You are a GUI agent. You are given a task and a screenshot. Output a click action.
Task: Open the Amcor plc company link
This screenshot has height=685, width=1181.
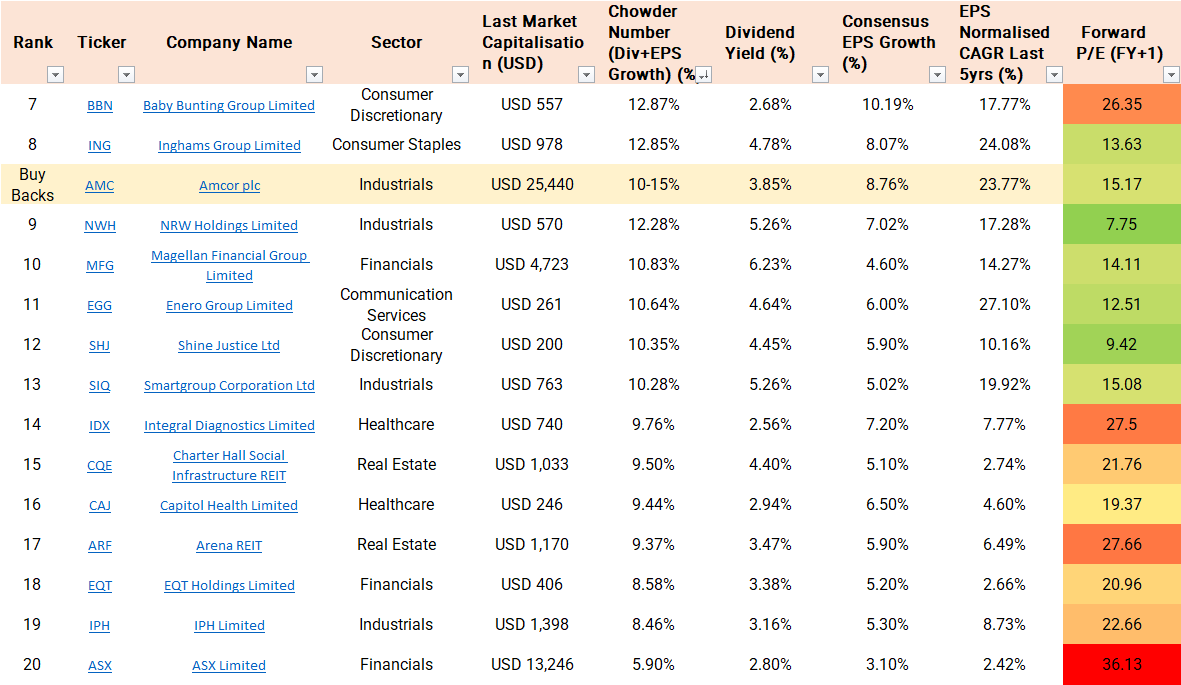pos(229,186)
